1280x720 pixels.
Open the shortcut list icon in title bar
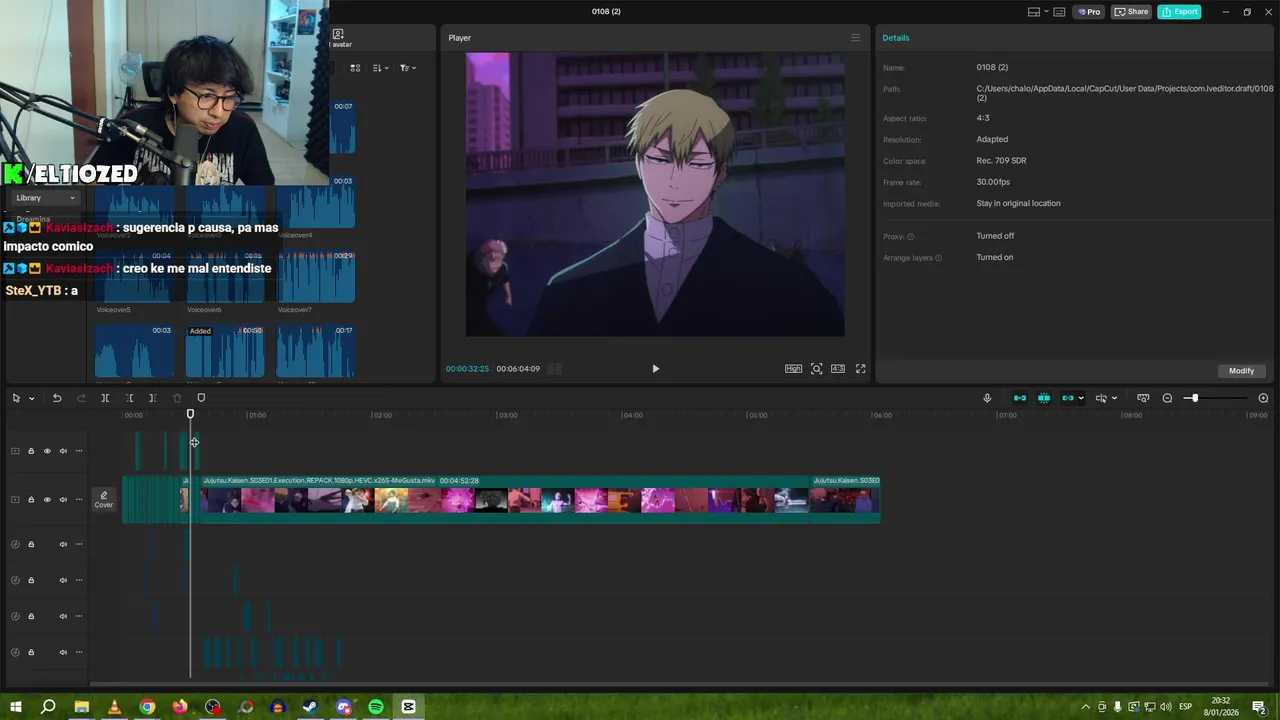point(1059,12)
